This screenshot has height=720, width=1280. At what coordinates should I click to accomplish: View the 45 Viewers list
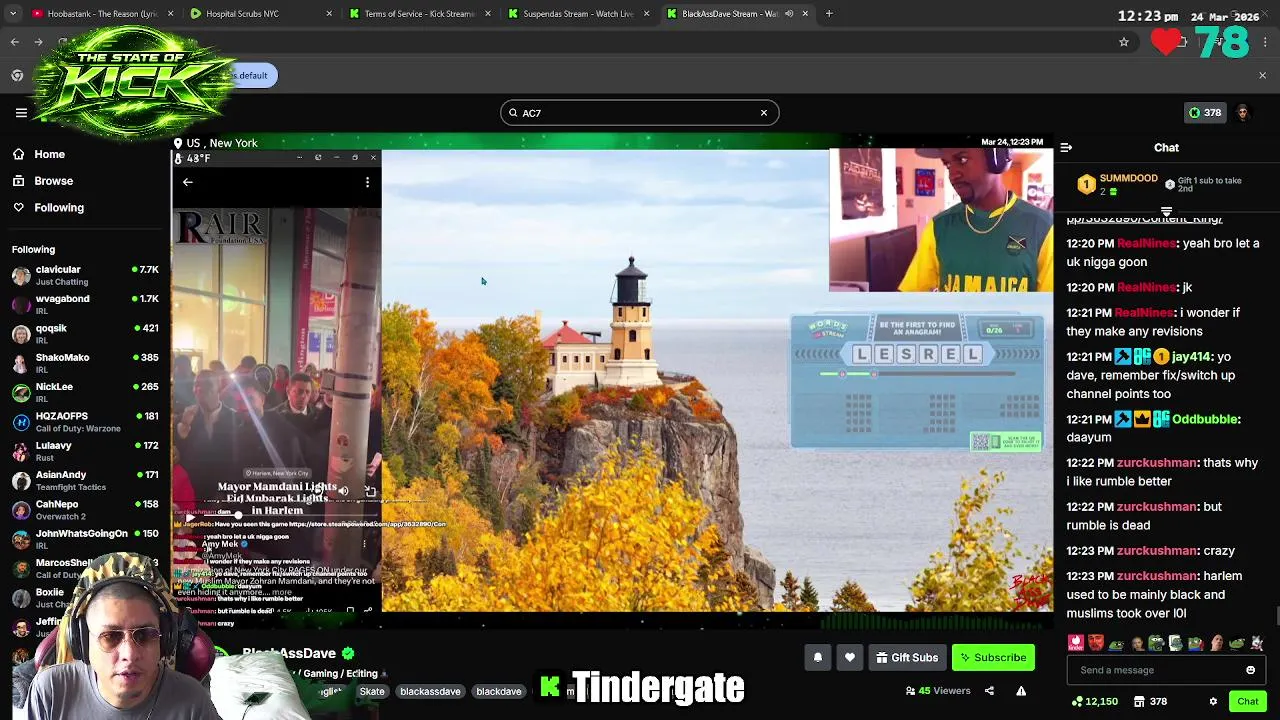click(x=938, y=691)
